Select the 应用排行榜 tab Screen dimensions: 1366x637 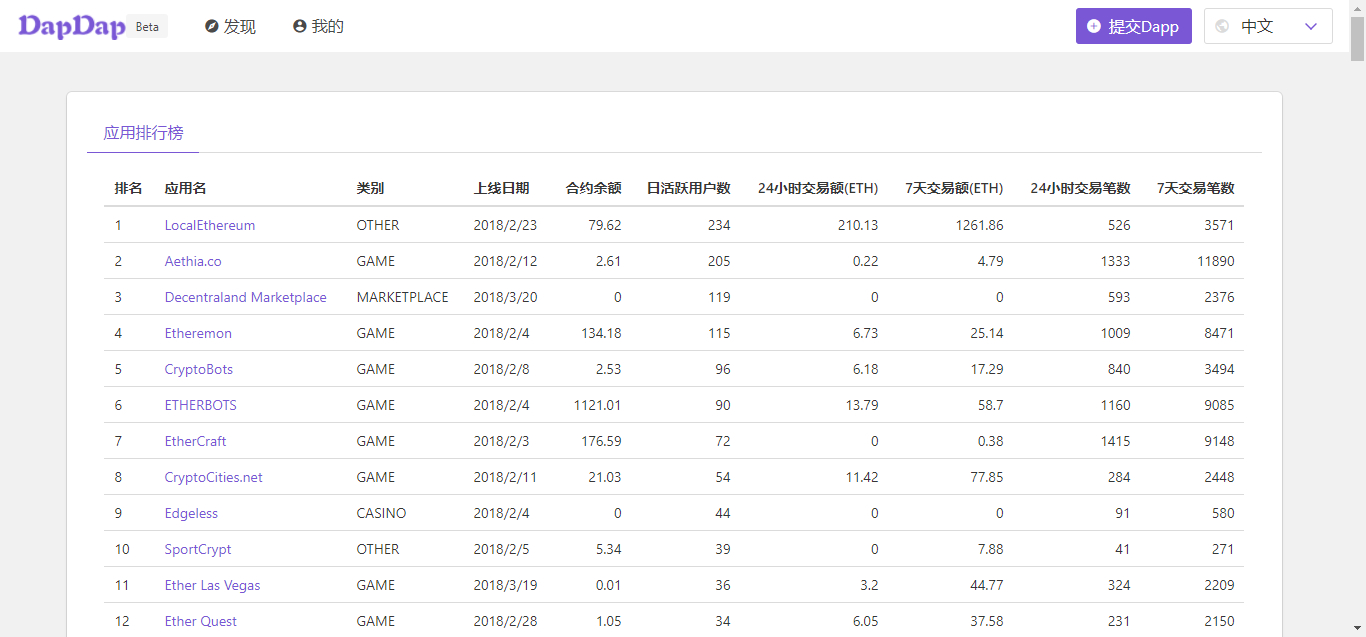[x=143, y=132]
